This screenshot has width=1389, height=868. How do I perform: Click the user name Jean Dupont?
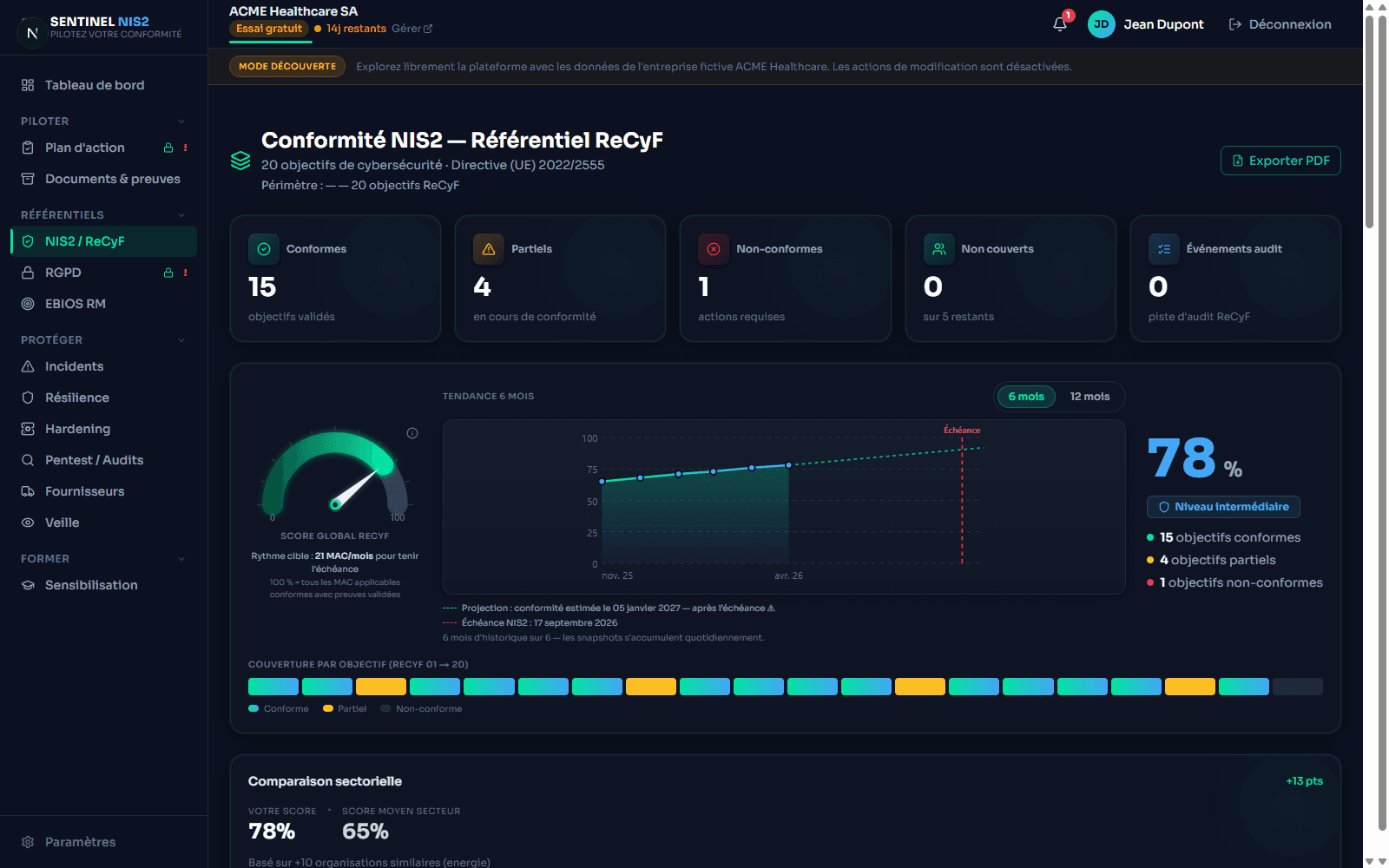1163,24
